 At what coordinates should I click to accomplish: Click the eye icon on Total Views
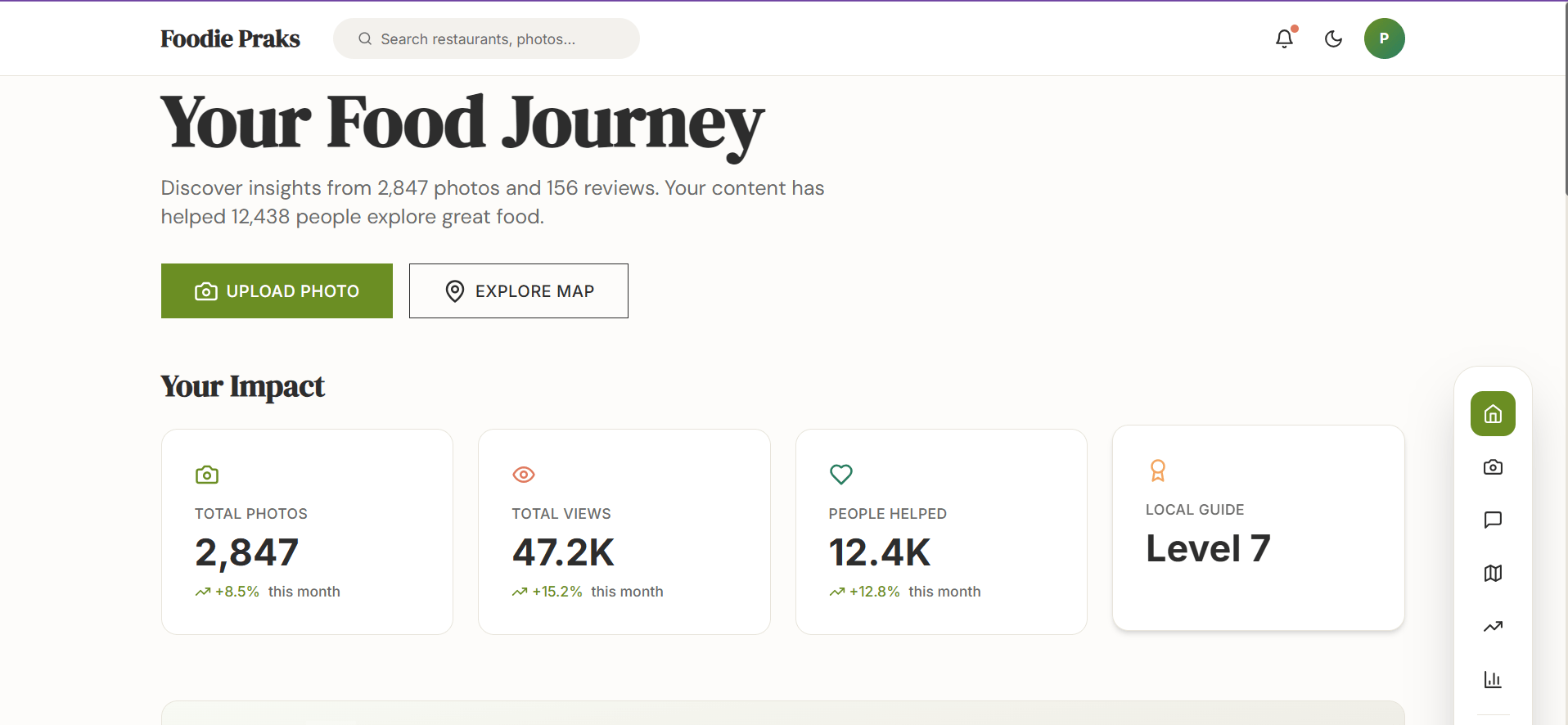[524, 475]
